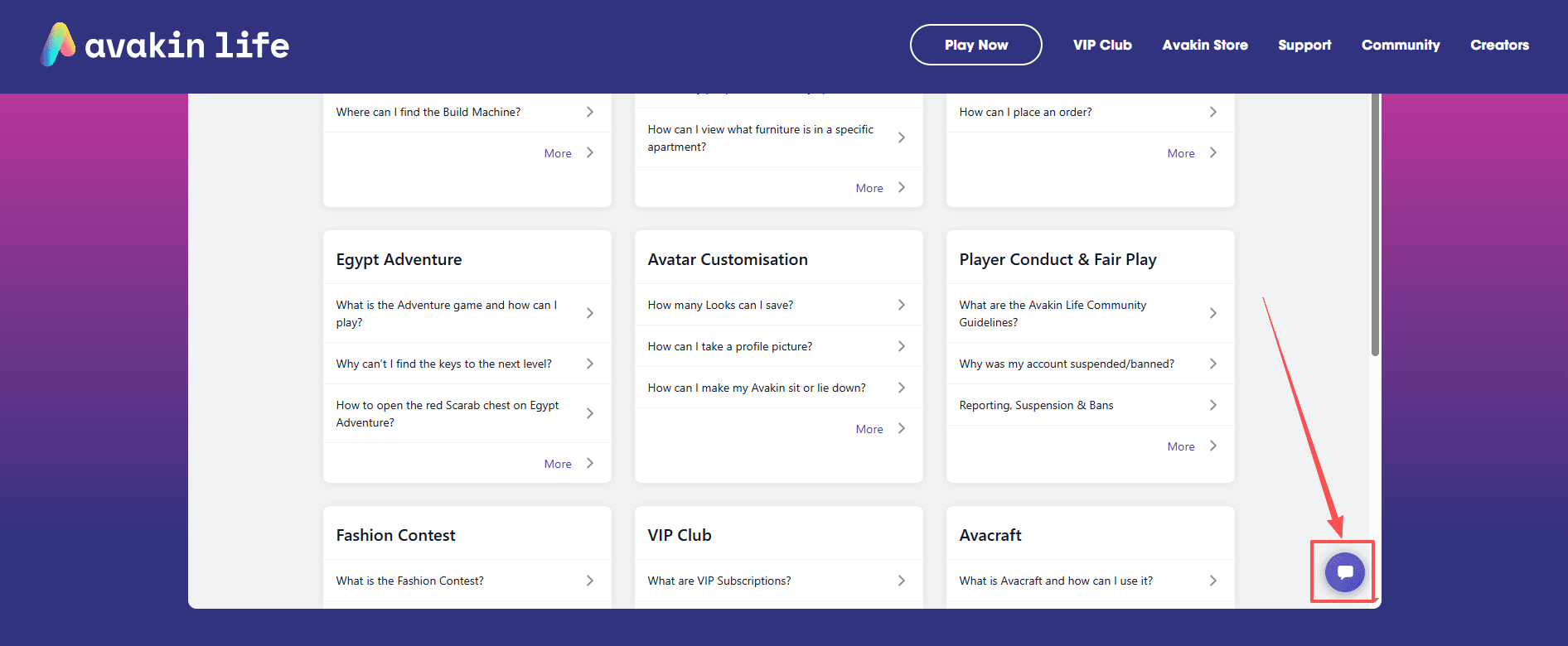Click the Play Now button
The image size is (1568, 646).
976,45
